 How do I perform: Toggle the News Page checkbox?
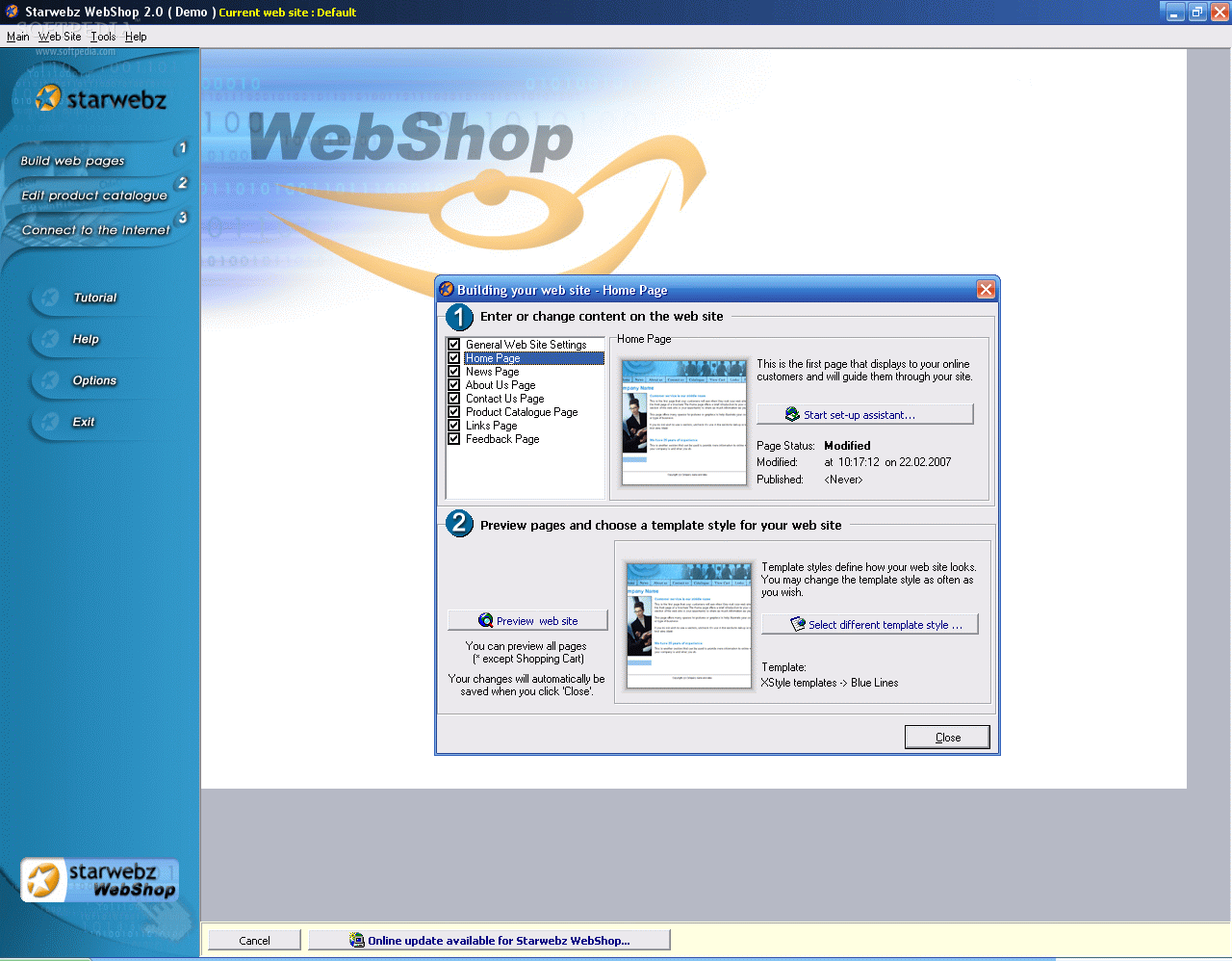(x=453, y=371)
